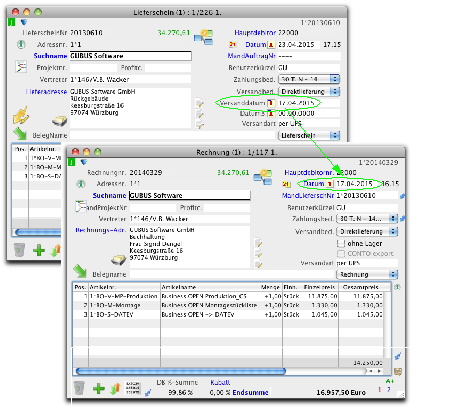Open the Lieferschein document type dropdown
The width and height of the screenshot is (455, 410).
tap(309, 135)
